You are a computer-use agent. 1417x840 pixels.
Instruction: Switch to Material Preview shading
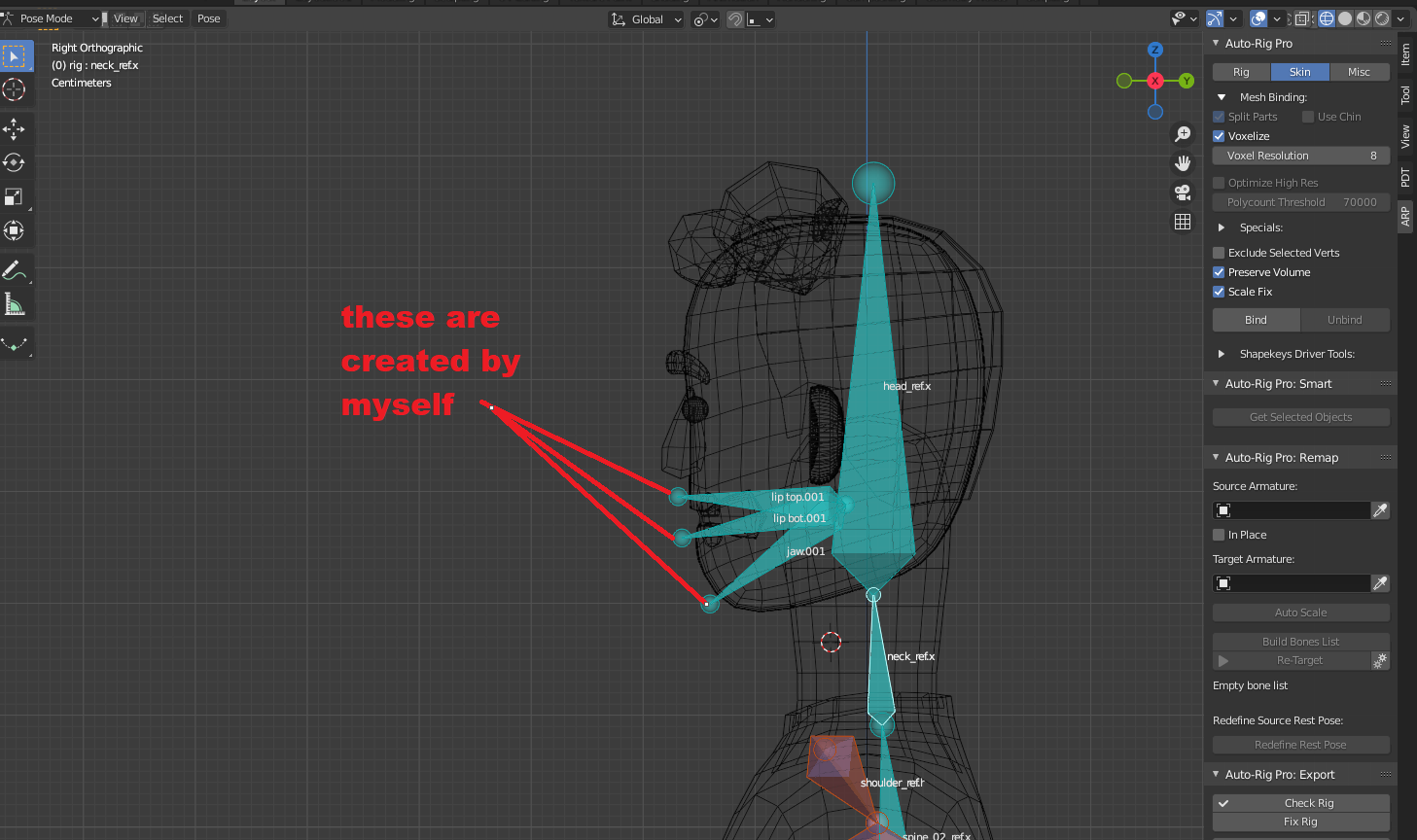coord(1364,18)
